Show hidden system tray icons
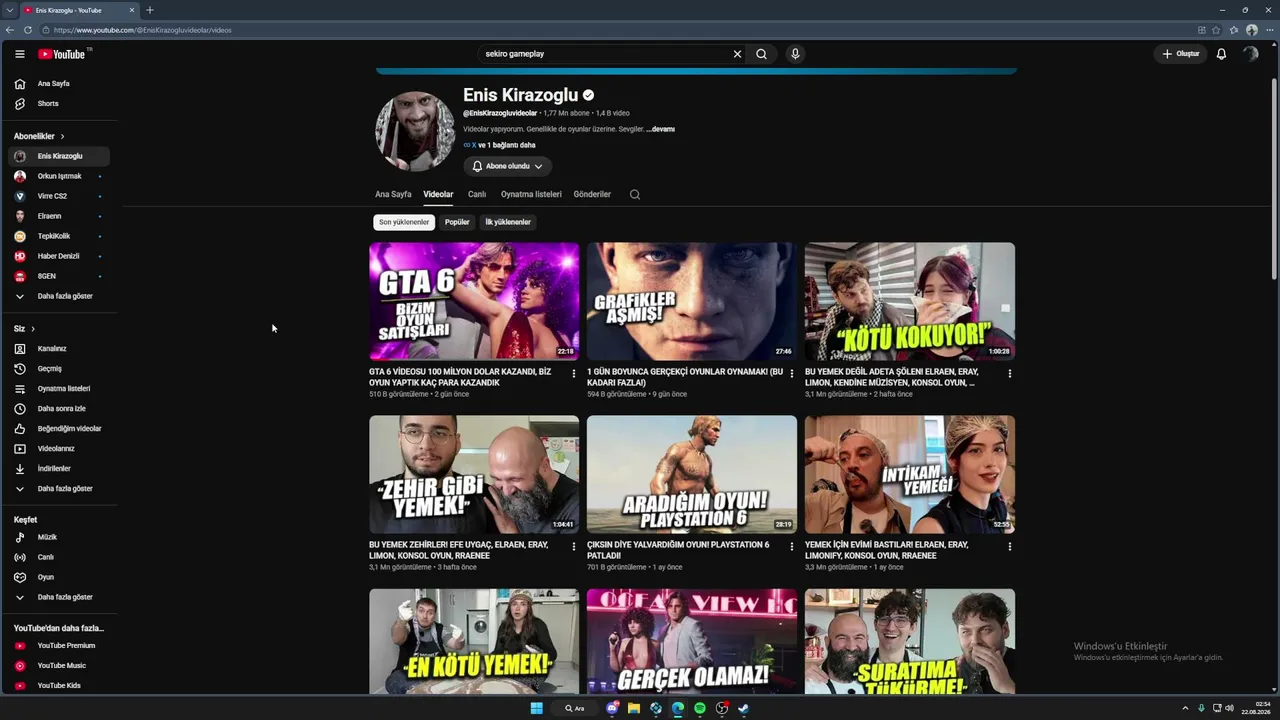 (x=1185, y=708)
